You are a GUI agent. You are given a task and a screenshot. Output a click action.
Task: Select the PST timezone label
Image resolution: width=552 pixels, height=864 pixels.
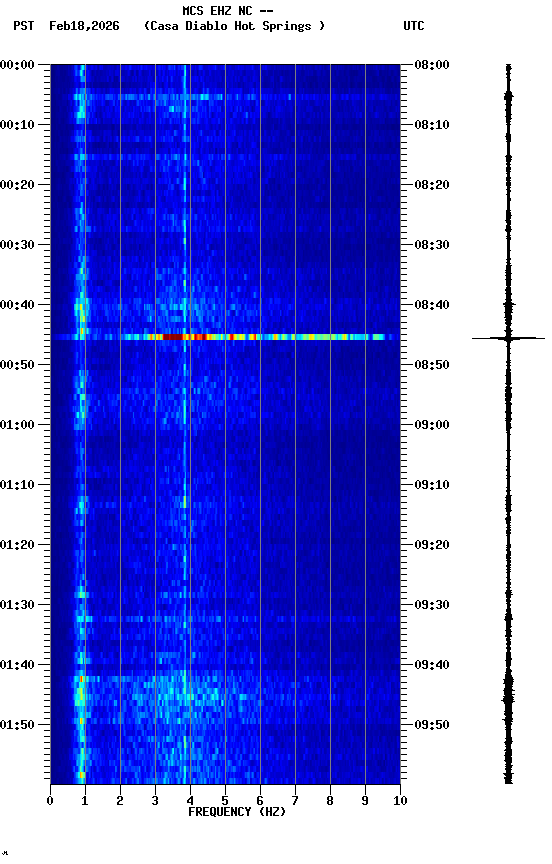click(x=24, y=26)
